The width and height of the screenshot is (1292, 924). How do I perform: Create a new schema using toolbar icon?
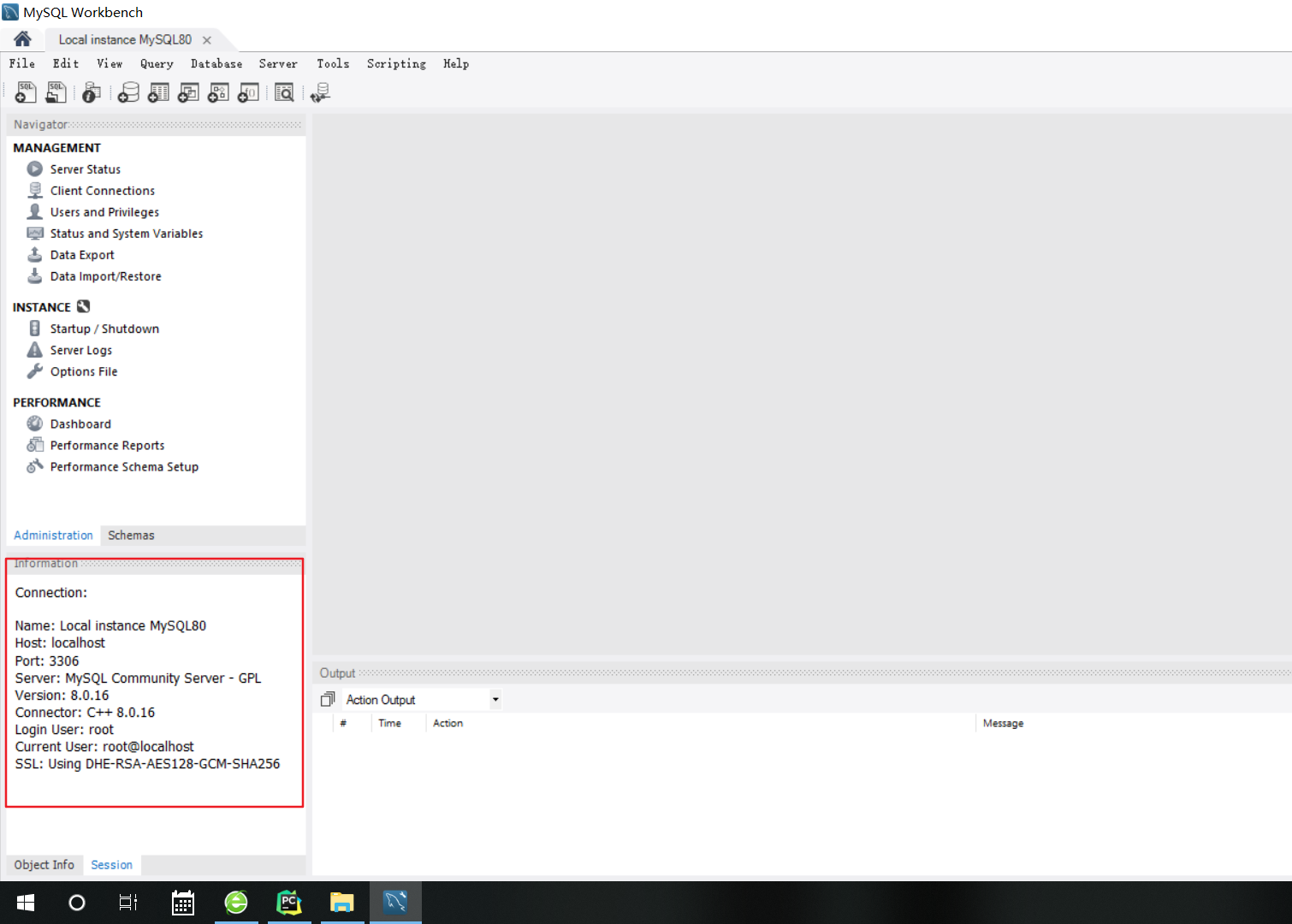click(128, 92)
